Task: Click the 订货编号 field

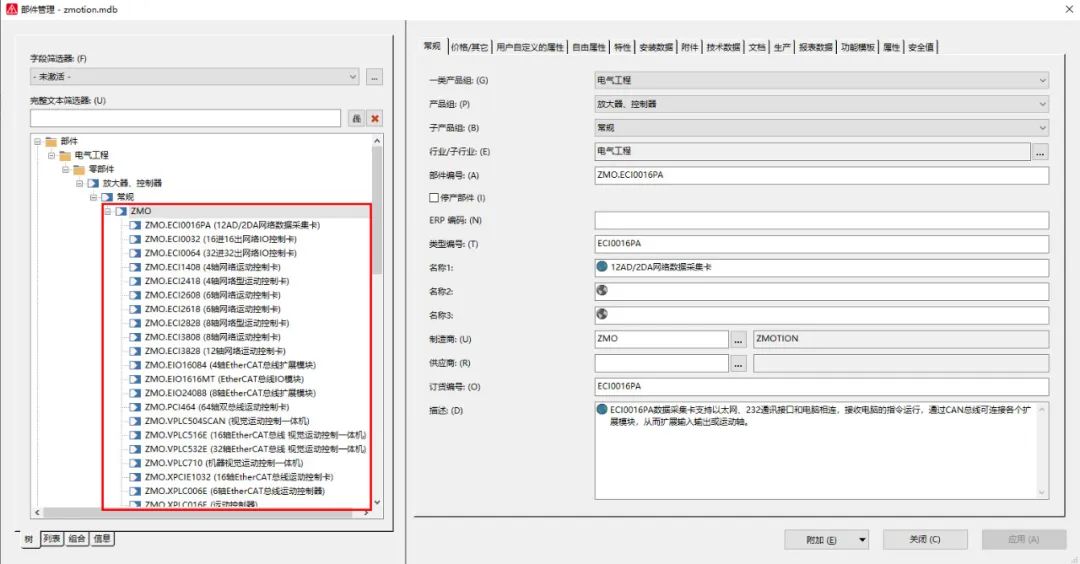Action: (821, 386)
